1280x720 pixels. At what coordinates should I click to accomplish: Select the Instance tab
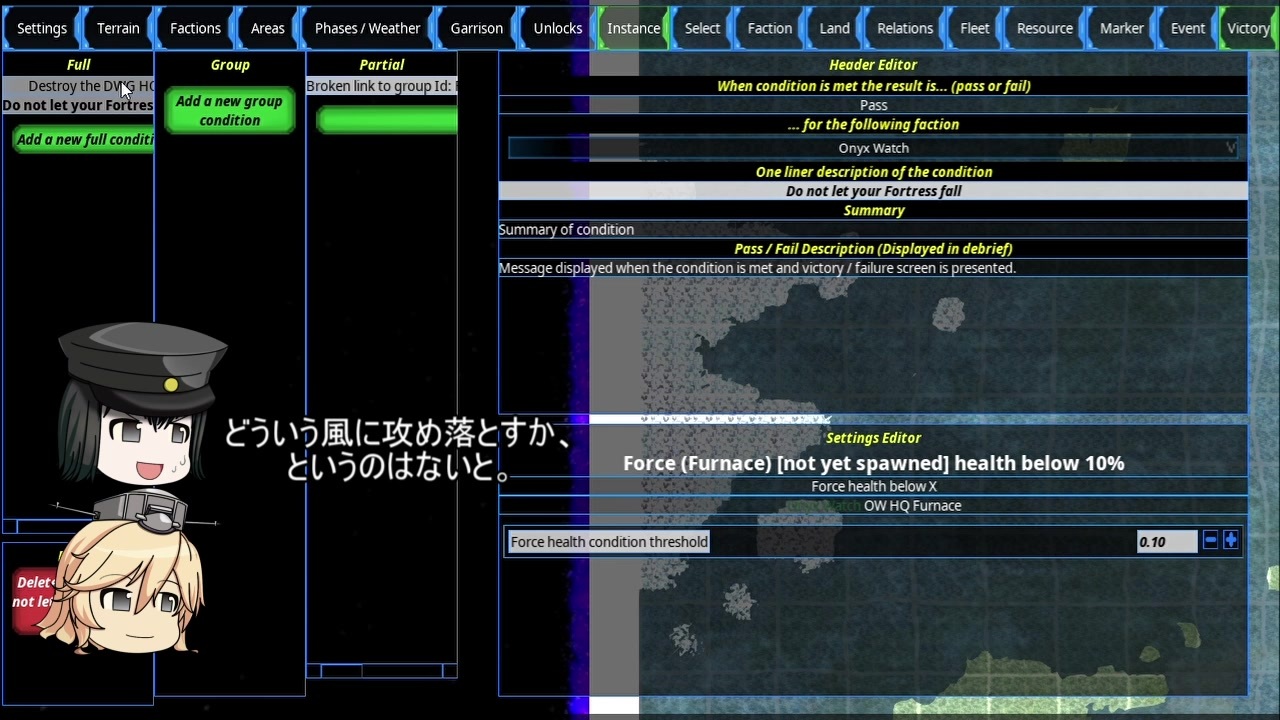coord(633,28)
